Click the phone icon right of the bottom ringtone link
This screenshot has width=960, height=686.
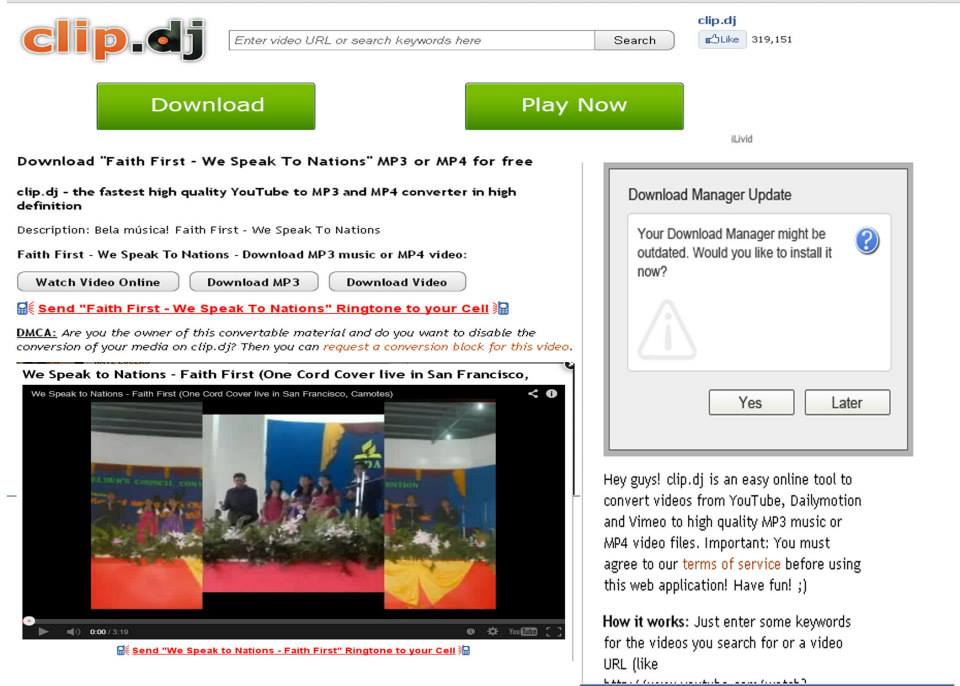[464, 650]
